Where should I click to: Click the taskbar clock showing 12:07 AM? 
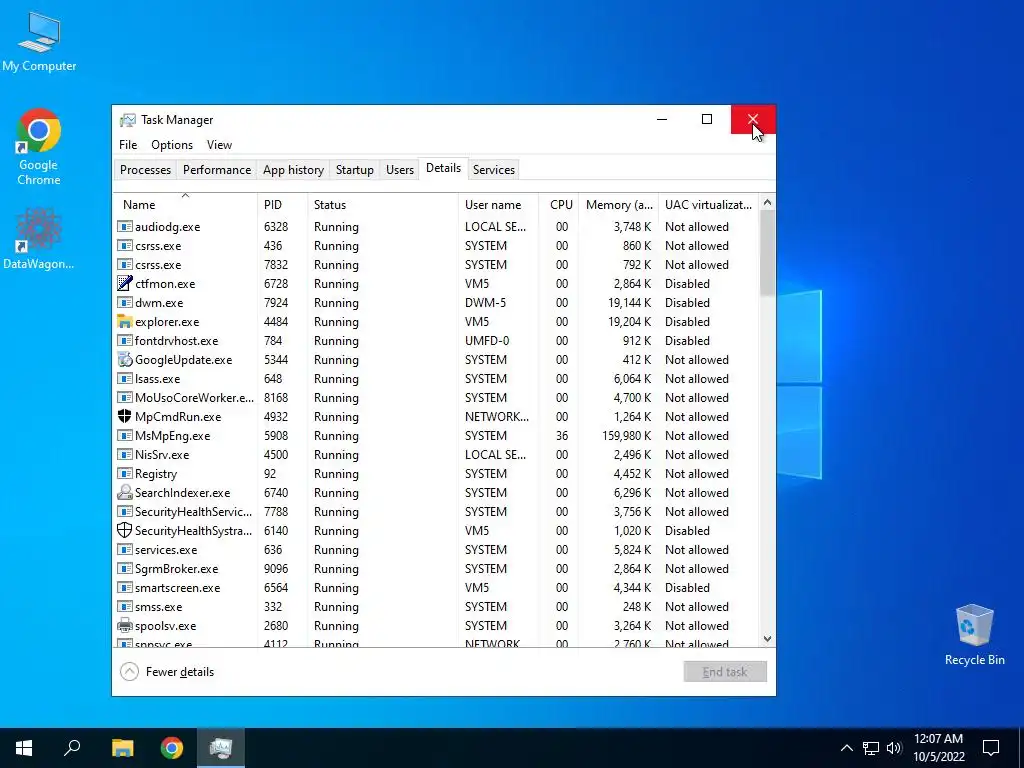(x=938, y=748)
